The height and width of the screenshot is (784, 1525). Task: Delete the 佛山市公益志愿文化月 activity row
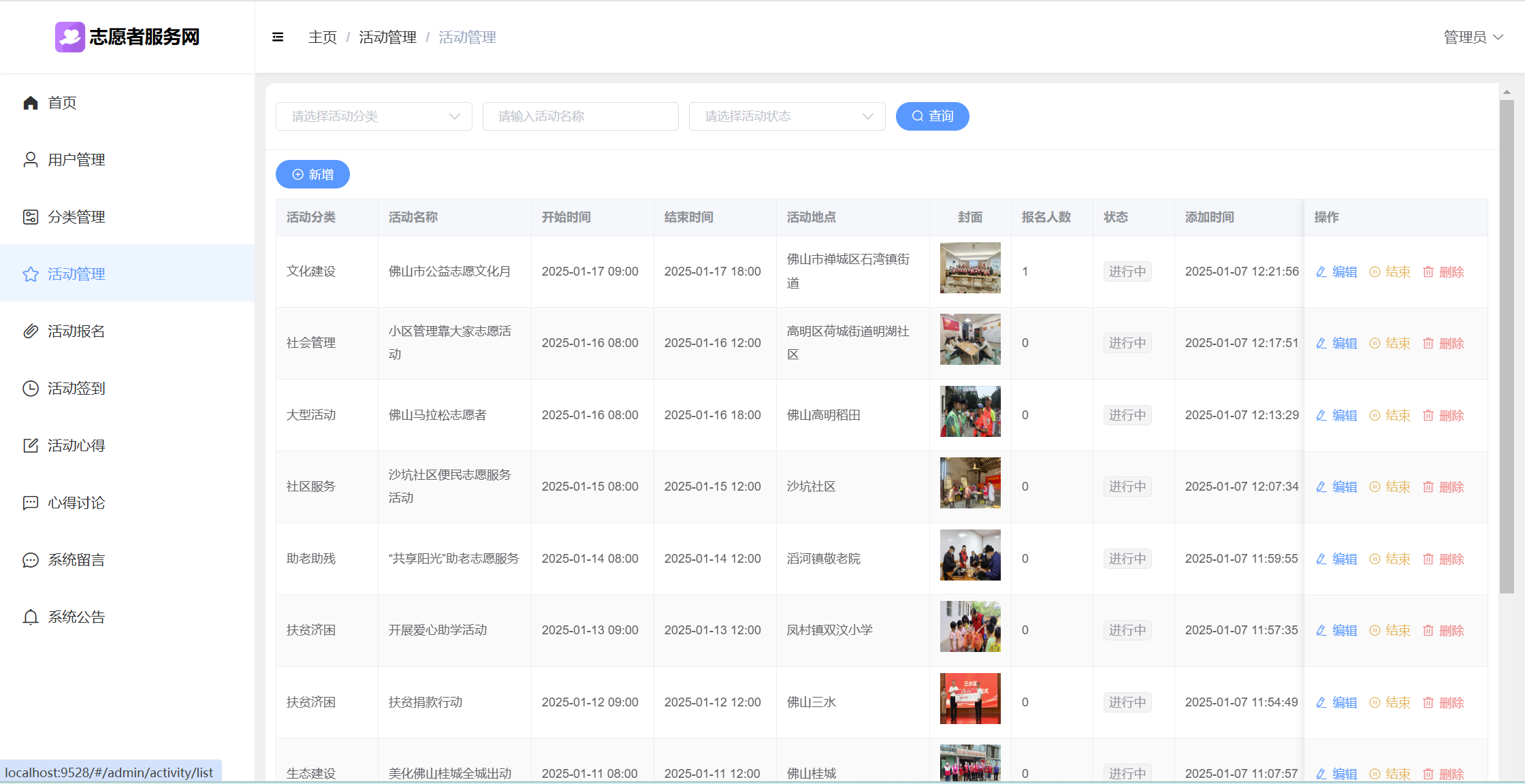tap(1443, 272)
